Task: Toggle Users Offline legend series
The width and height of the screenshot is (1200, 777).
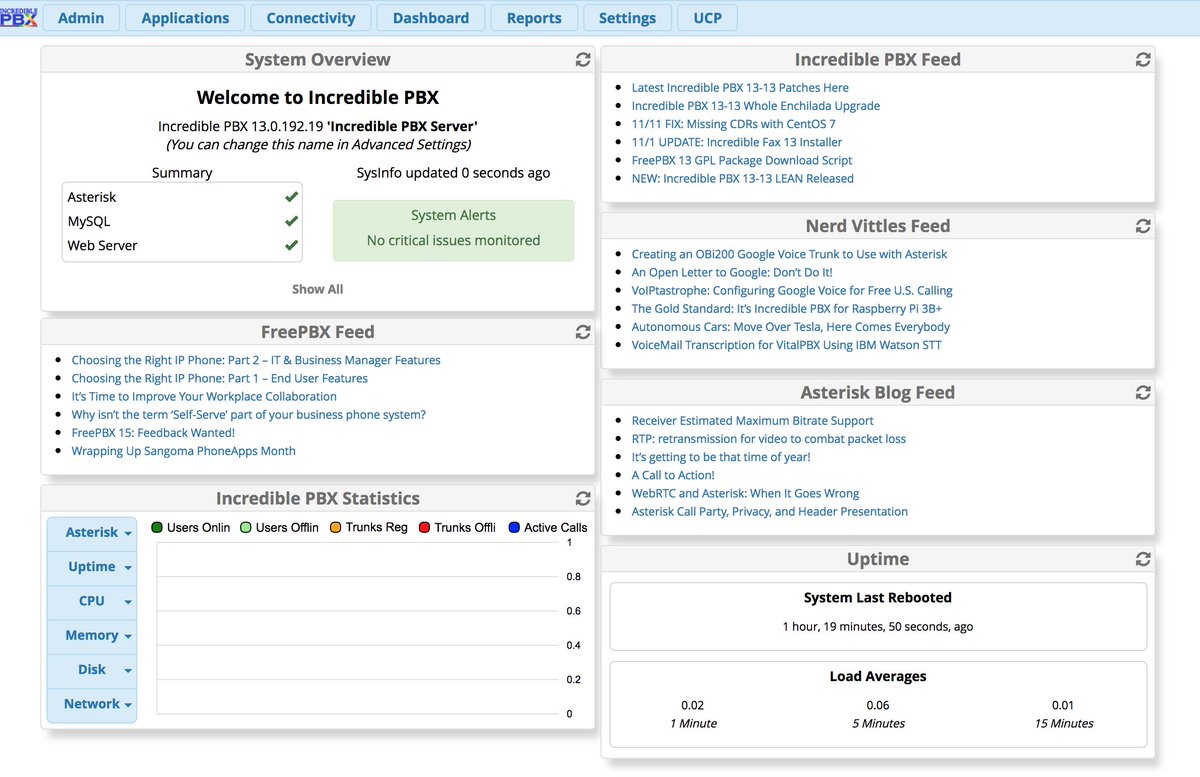Action: tap(279, 527)
